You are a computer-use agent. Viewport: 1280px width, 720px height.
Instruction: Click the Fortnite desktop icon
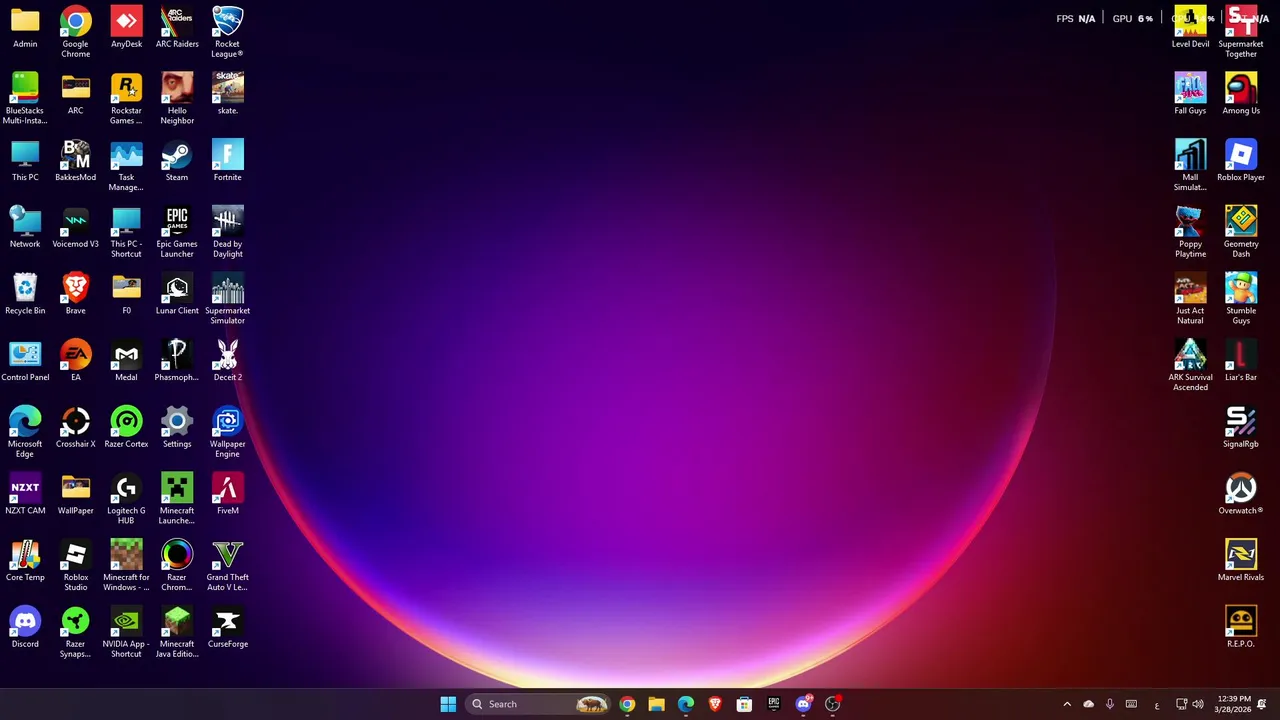[x=227, y=155]
